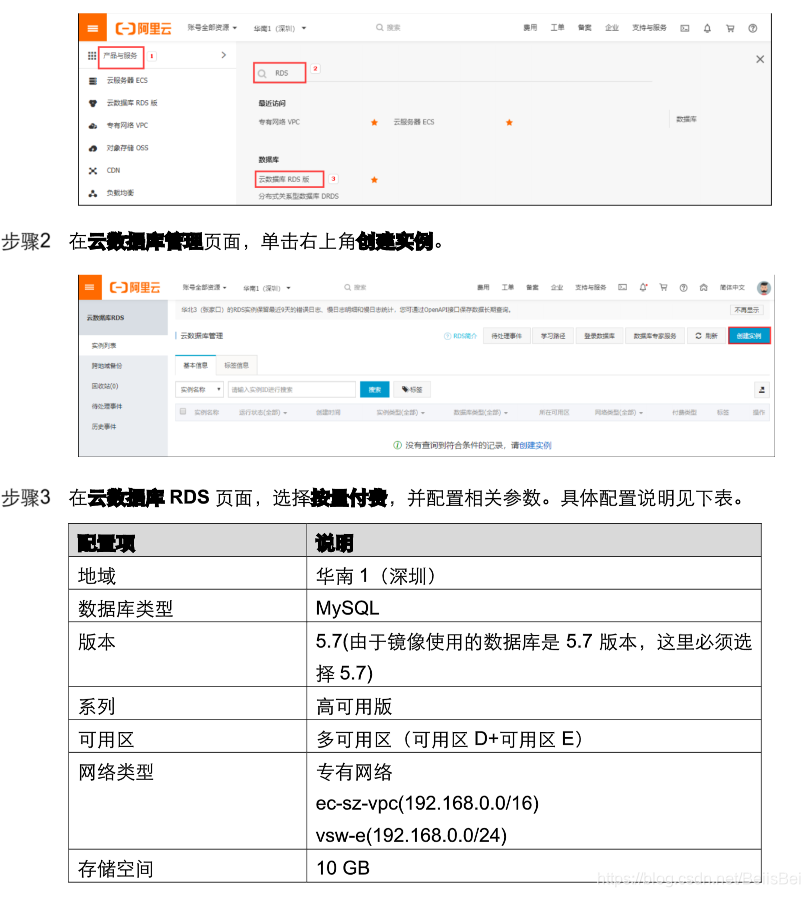
Task: Open the 产品与服务 apps grid icon
Action: [90, 54]
